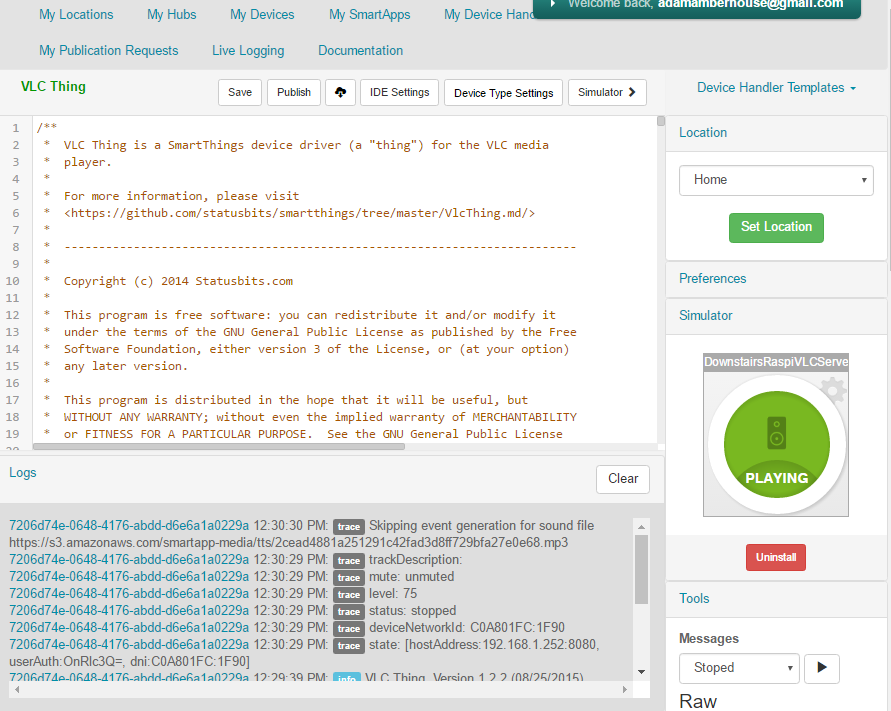The width and height of the screenshot is (891, 711).
Task: Click the trace badge on 'mute: unmuted' row
Action: tap(348, 577)
